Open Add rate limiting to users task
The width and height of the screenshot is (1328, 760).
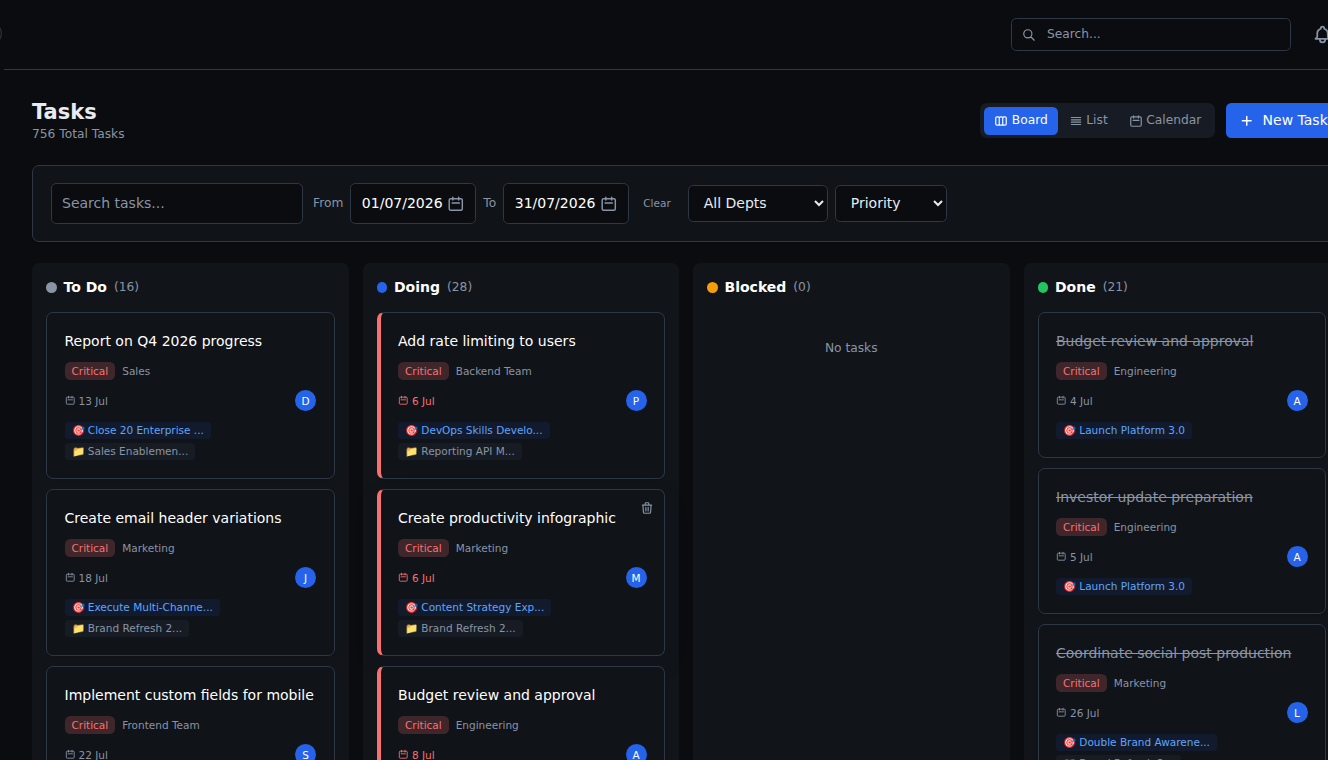(x=487, y=341)
